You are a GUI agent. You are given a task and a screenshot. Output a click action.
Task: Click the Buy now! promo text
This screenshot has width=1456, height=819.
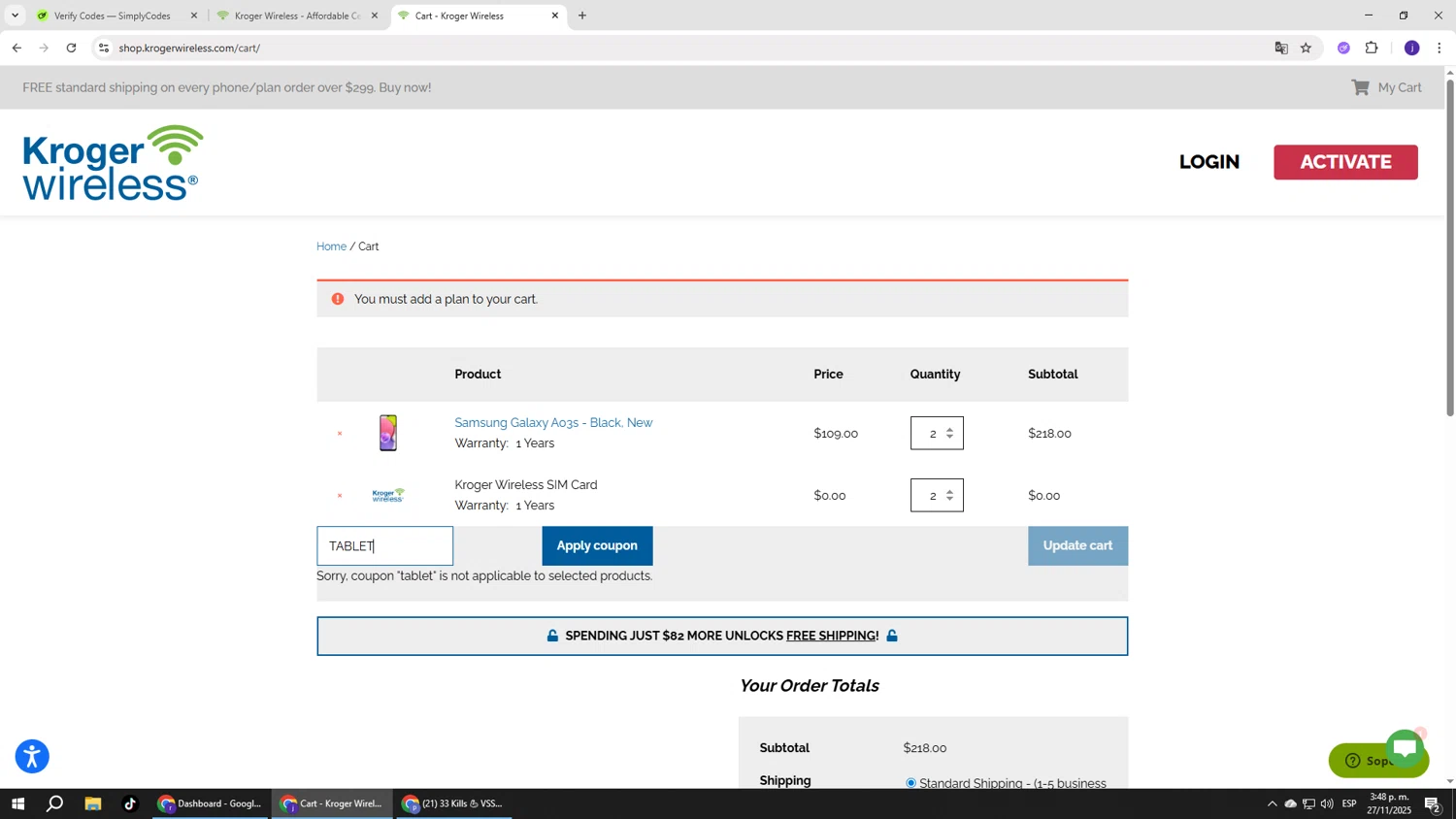click(x=406, y=87)
